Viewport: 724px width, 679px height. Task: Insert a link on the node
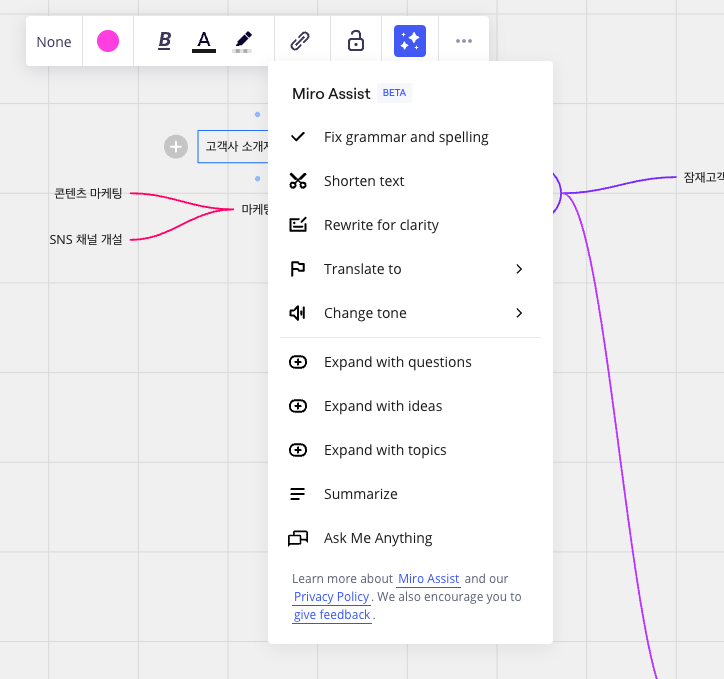[300, 41]
